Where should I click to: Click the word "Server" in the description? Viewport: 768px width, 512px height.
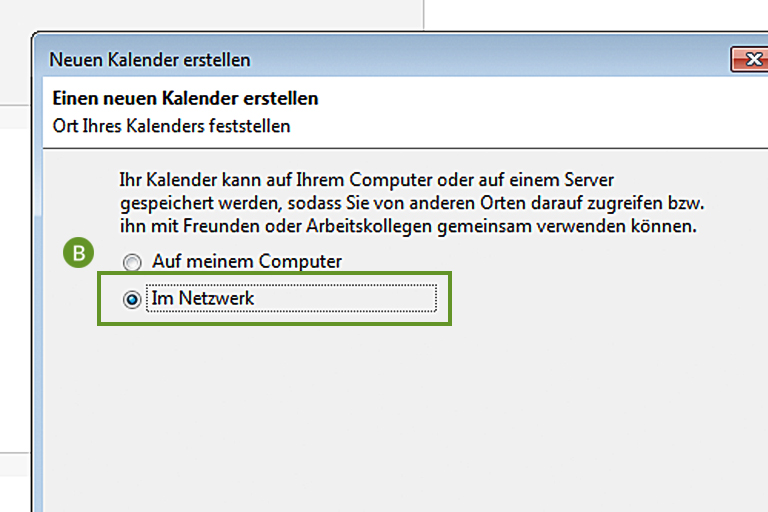click(x=589, y=180)
